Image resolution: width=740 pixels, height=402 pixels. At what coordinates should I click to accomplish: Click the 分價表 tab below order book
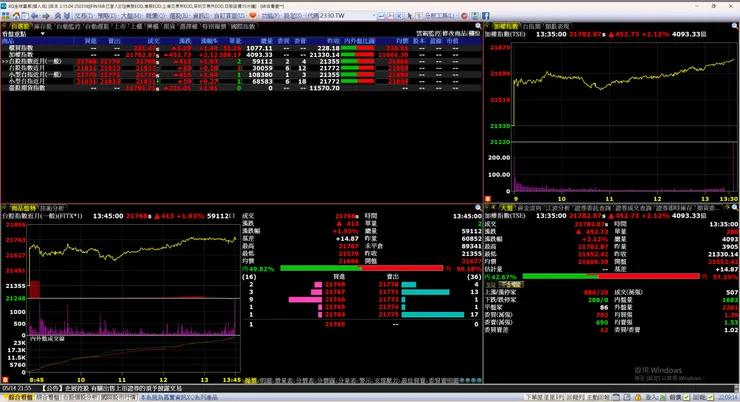point(306,380)
